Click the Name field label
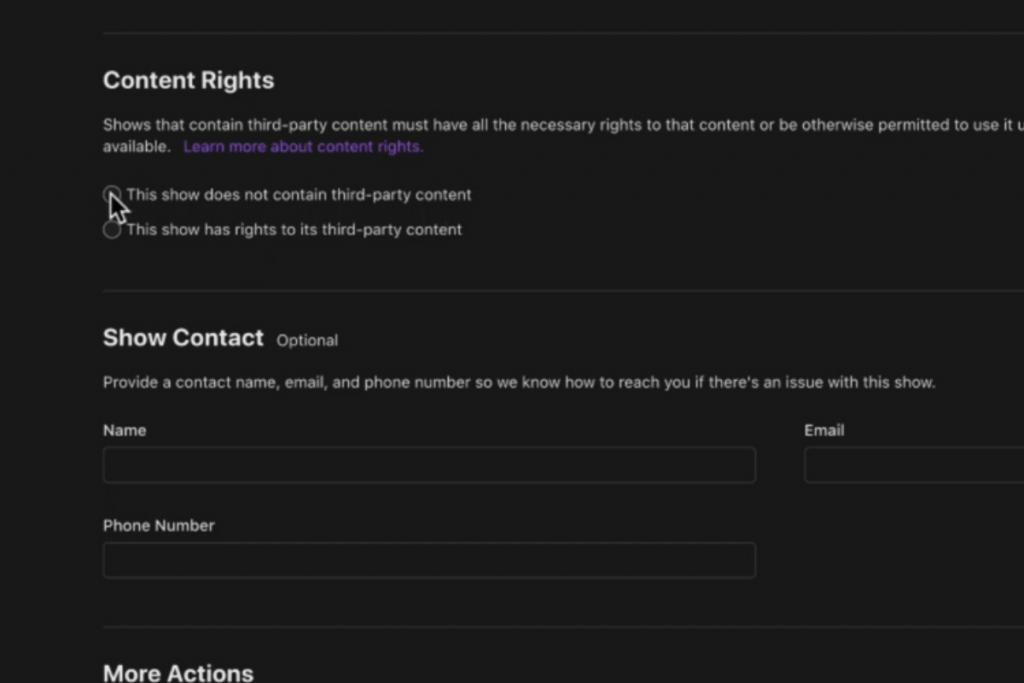The image size is (1024, 683). coord(125,430)
